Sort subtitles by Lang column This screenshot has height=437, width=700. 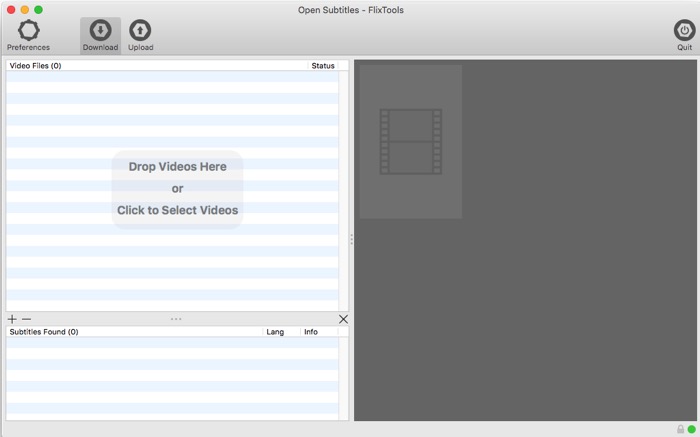pyautogui.click(x=281, y=332)
